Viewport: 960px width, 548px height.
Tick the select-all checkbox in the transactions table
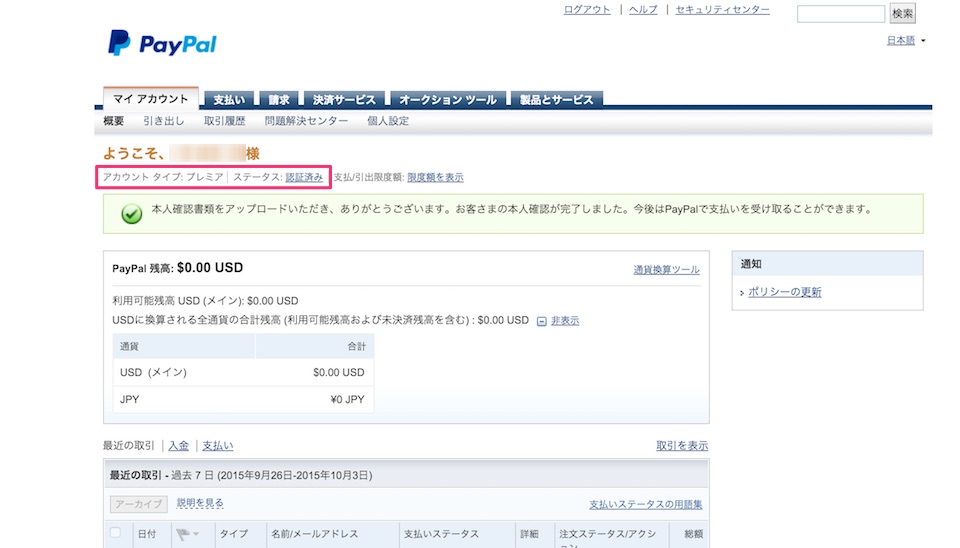point(116,533)
